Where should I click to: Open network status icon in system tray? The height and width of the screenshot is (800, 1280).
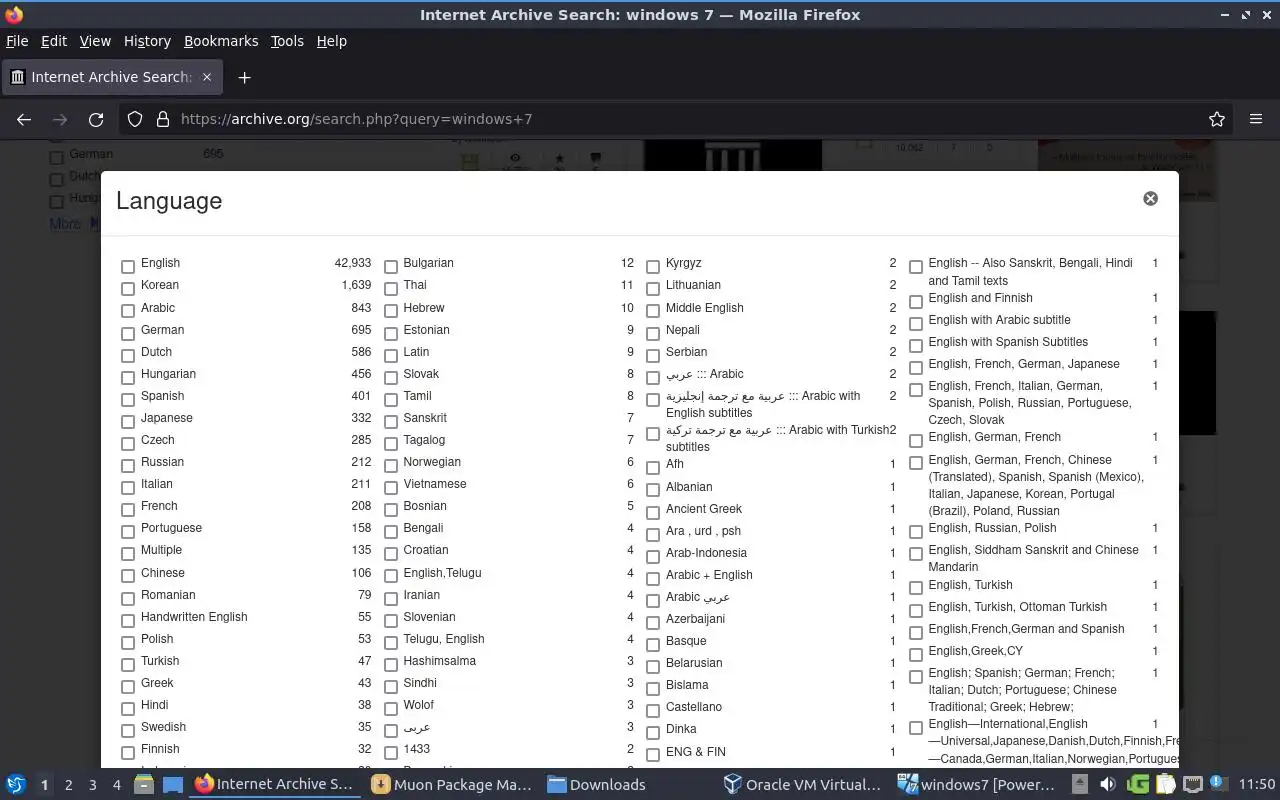click(x=1193, y=784)
